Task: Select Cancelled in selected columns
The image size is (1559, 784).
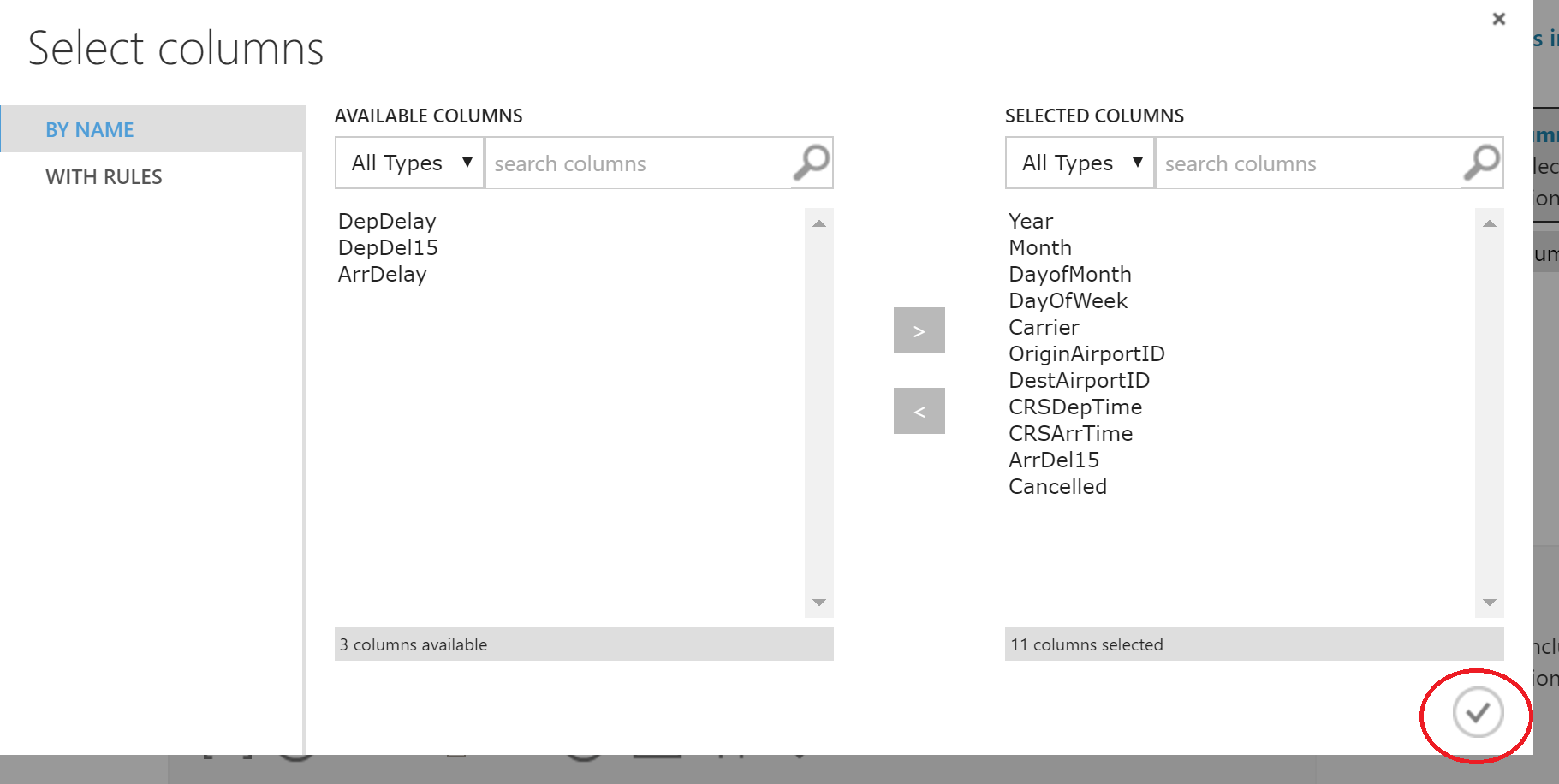Action: [x=1057, y=487]
